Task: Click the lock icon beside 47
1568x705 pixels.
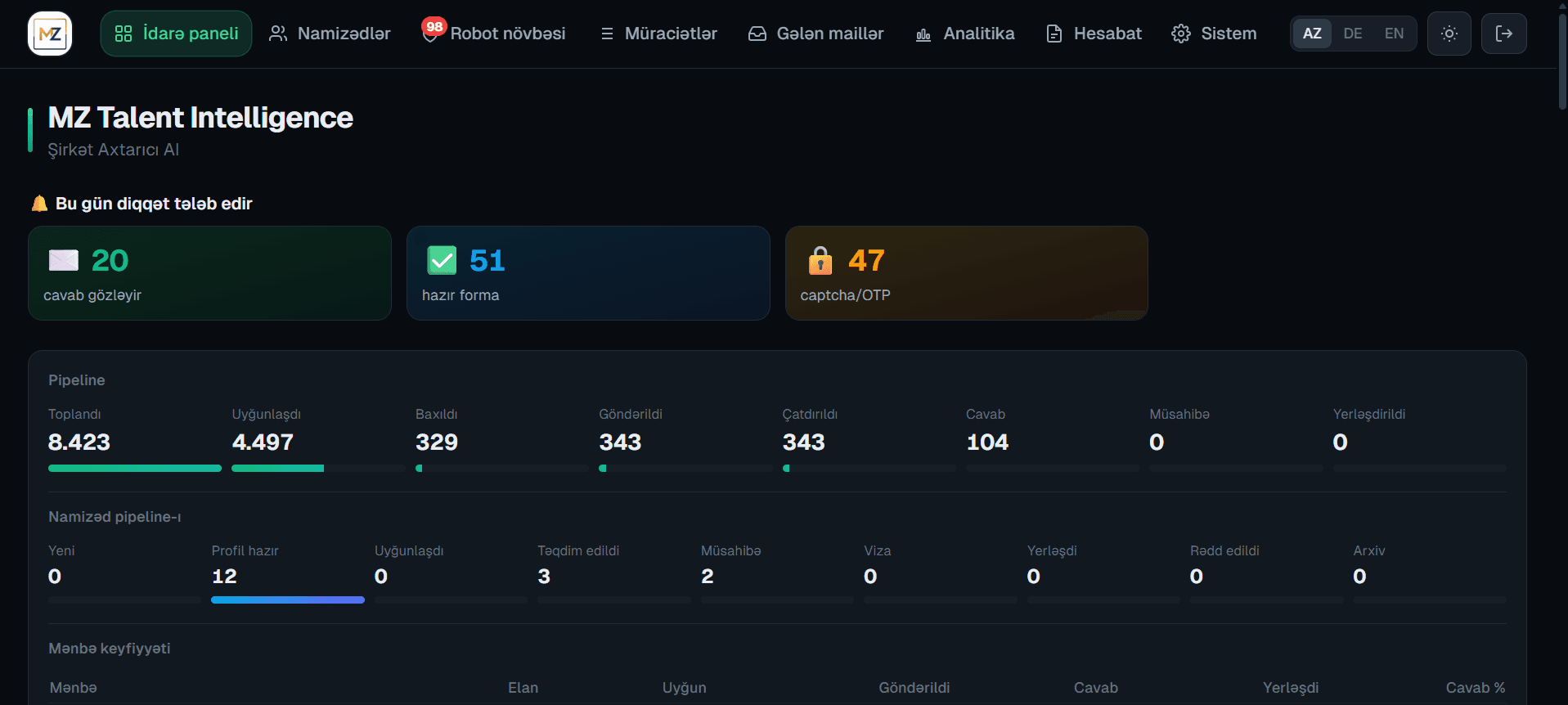Action: click(820, 260)
